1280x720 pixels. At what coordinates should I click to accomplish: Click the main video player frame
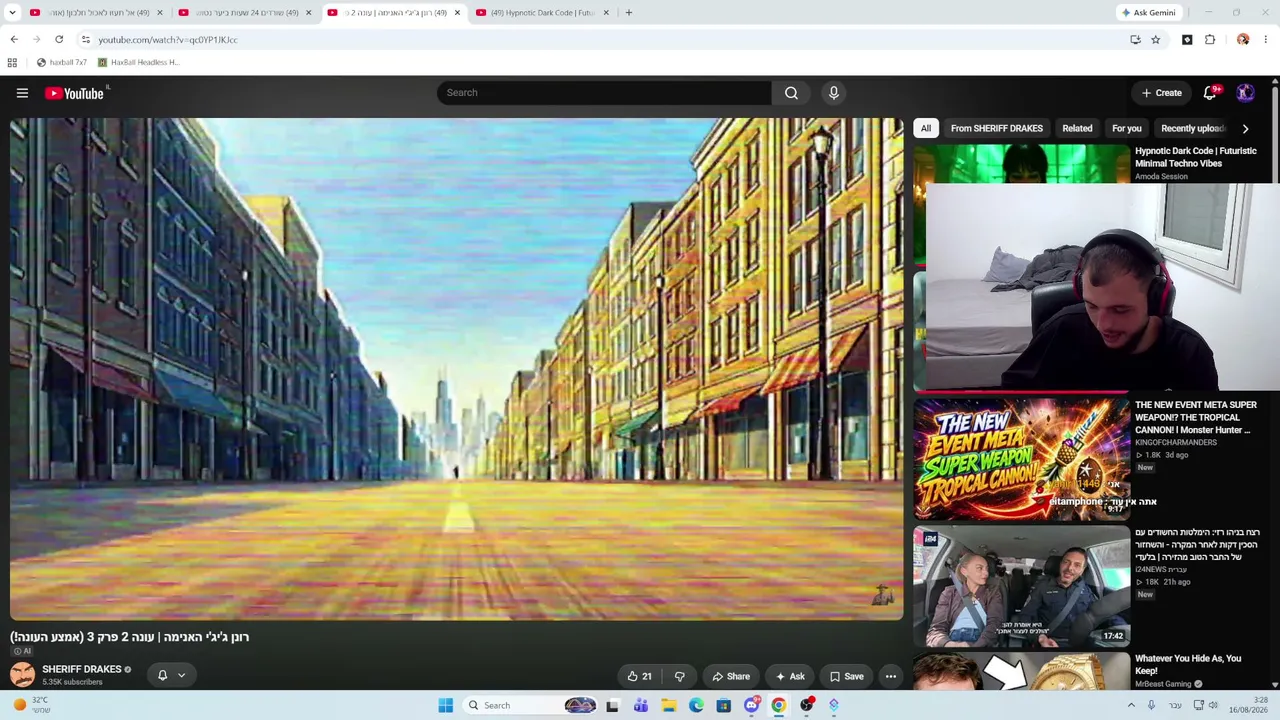(456, 369)
